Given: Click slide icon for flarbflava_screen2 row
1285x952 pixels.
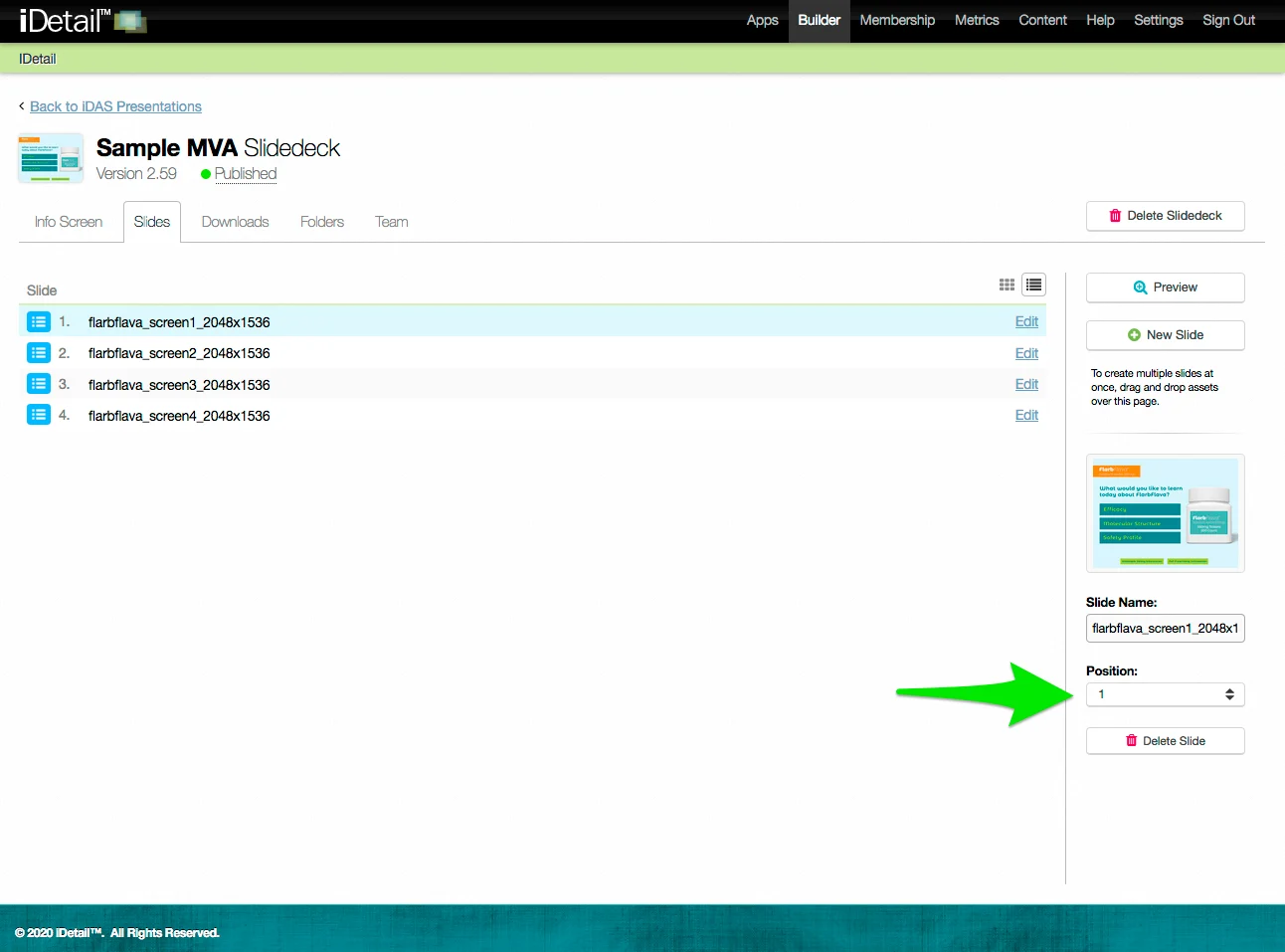Looking at the screenshot, I should 39,352.
